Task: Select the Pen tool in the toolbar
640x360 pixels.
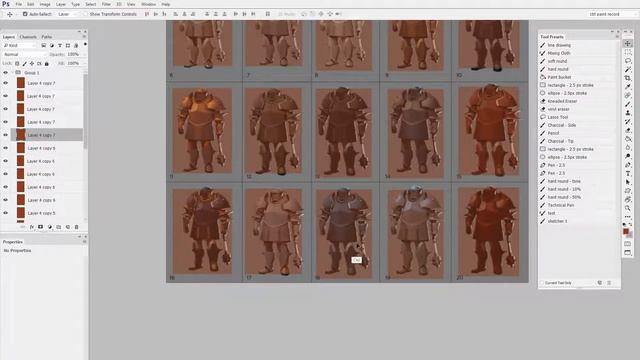Action: [x=627, y=165]
